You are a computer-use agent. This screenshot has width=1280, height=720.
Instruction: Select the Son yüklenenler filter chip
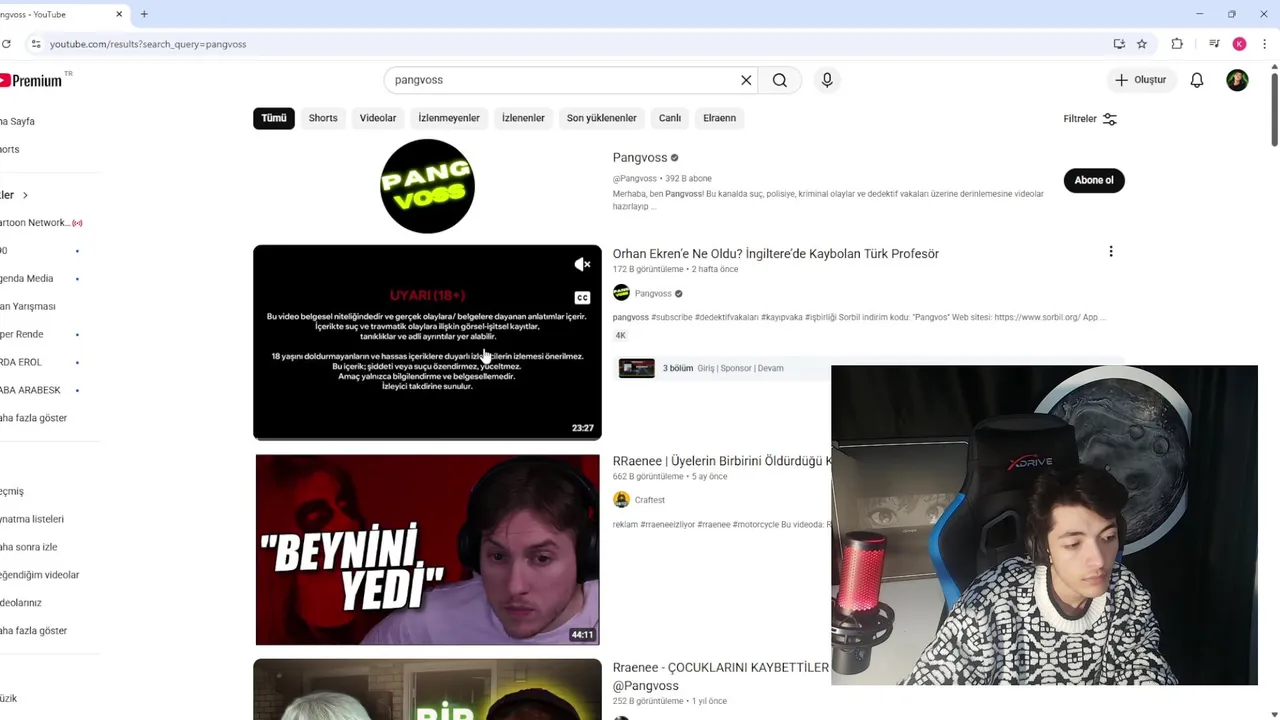pos(602,118)
